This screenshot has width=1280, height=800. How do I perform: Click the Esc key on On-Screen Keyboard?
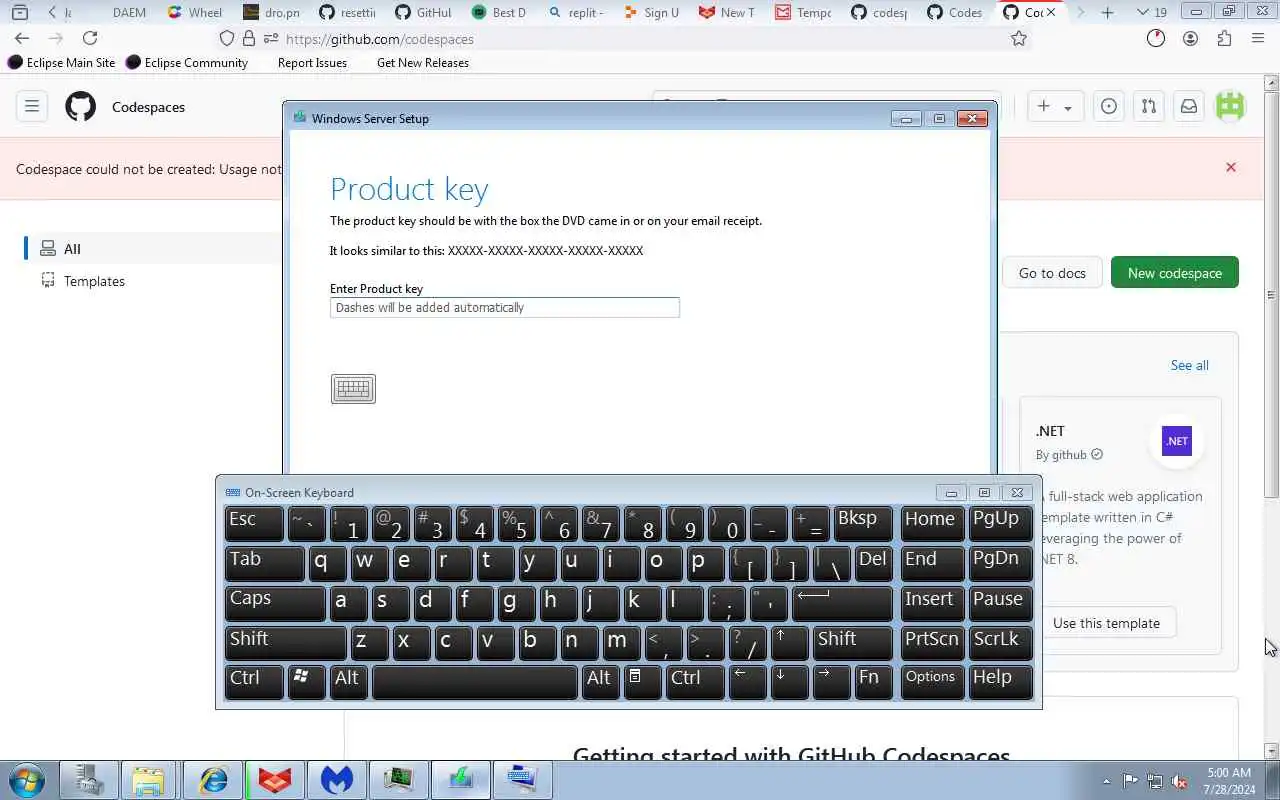pyautogui.click(x=255, y=523)
